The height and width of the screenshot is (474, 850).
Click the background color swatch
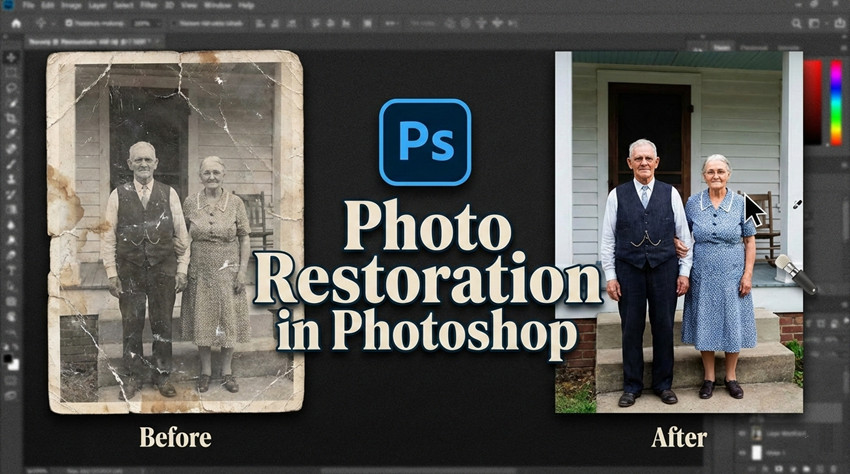click(15, 365)
